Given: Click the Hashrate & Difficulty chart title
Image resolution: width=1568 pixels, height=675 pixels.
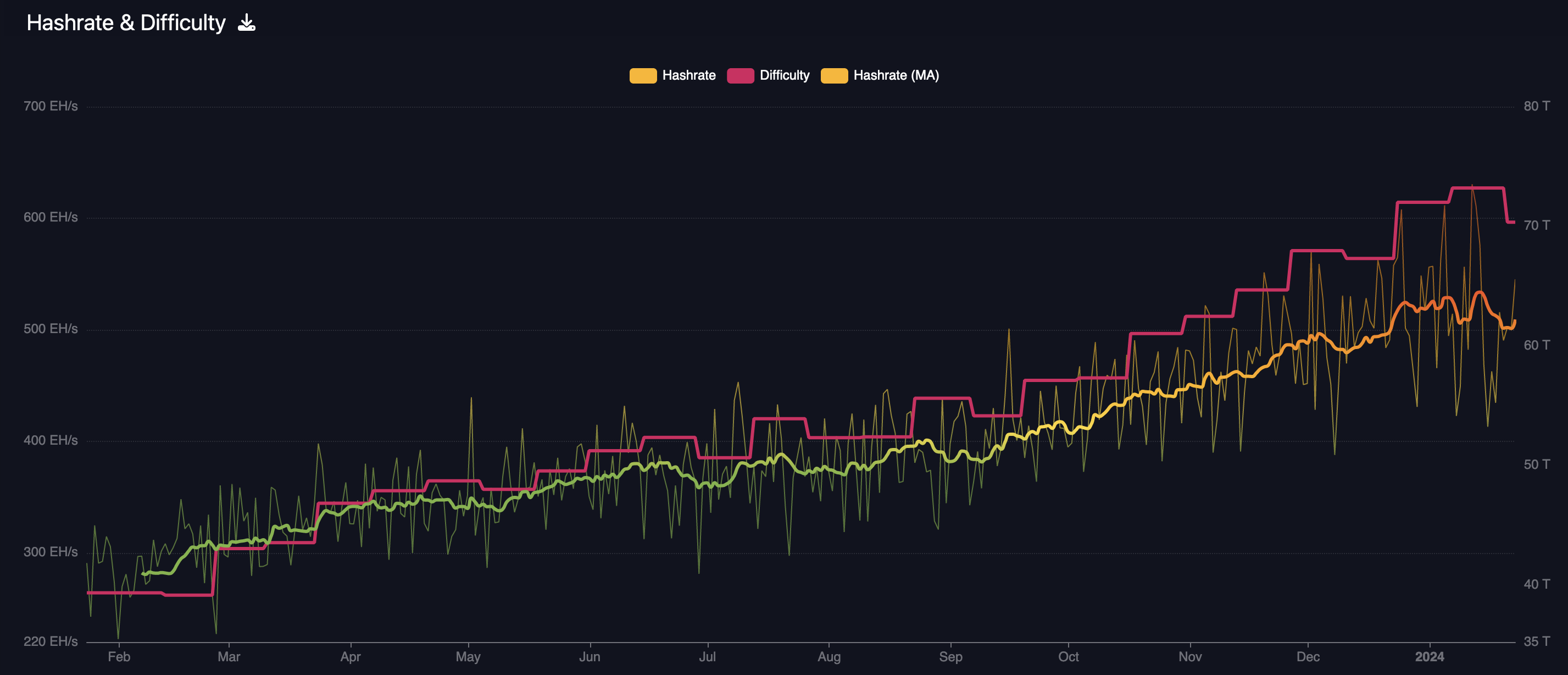Looking at the screenshot, I should 126,23.
